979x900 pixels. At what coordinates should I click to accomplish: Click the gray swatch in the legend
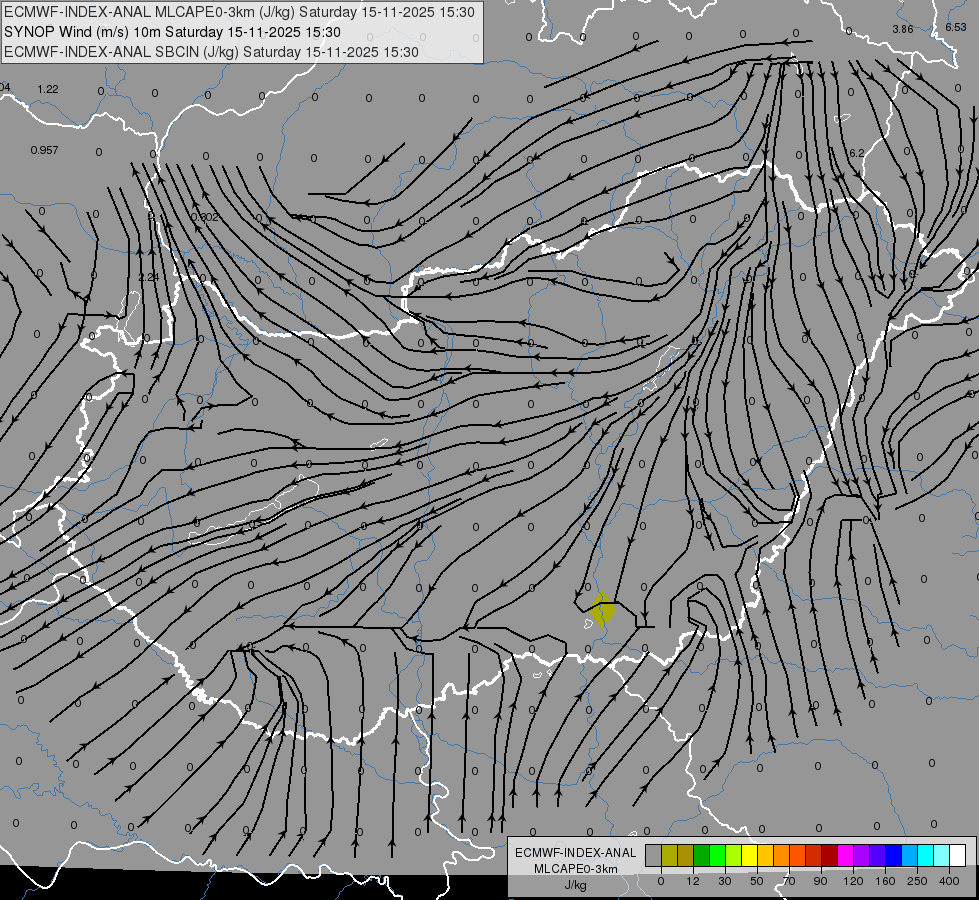pyautogui.click(x=653, y=855)
